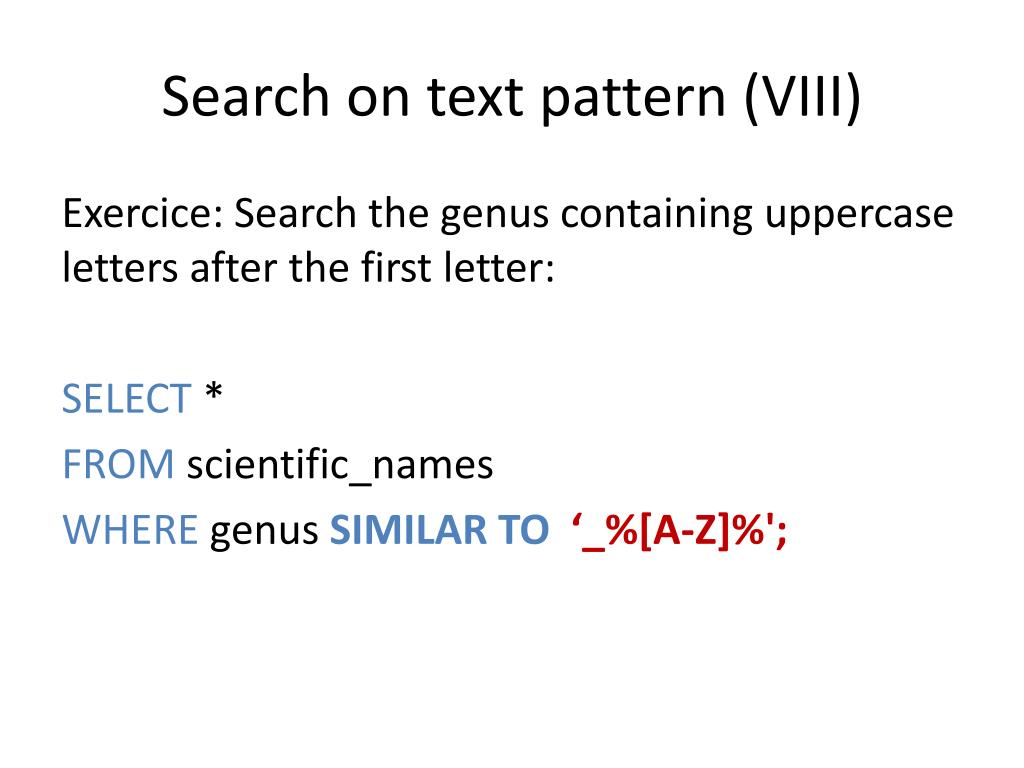The height and width of the screenshot is (768, 1024).
Task: Click the word 'genus' in the exercise sentence
Action: pyautogui.click(x=494, y=218)
